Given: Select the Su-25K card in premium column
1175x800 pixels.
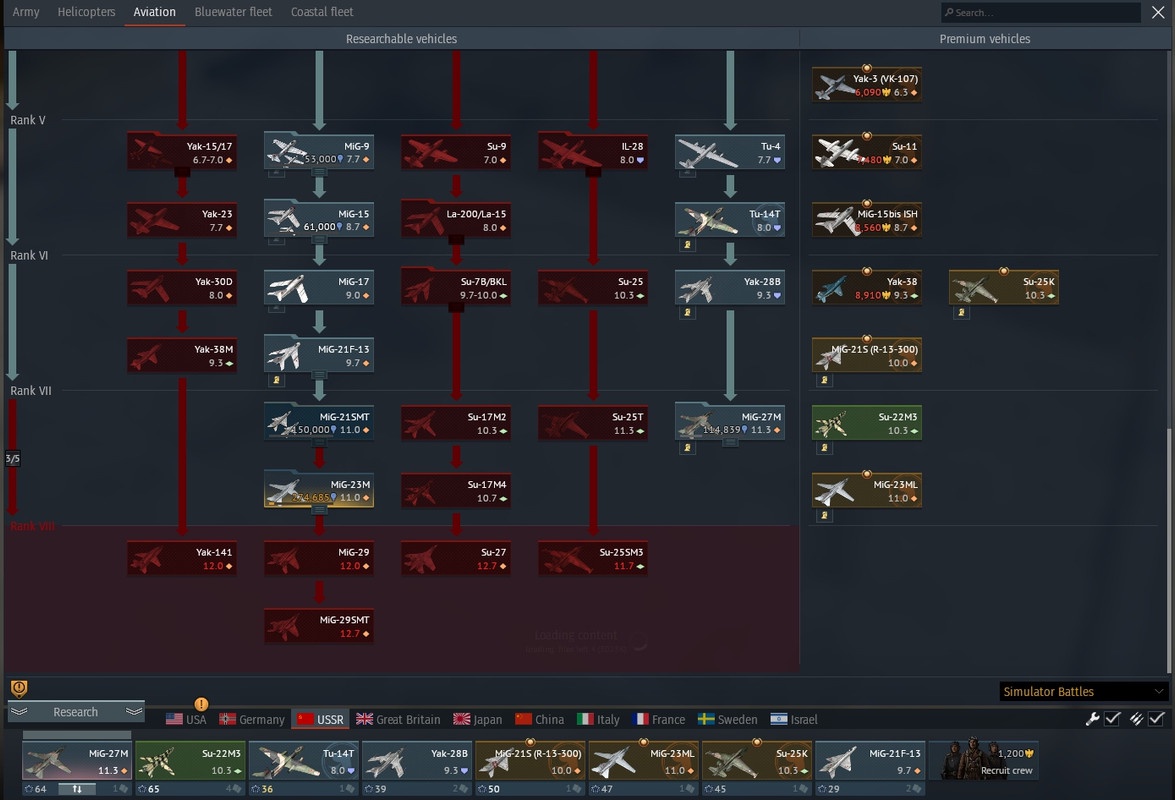Looking at the screenshot, I should pos(1004,287).
